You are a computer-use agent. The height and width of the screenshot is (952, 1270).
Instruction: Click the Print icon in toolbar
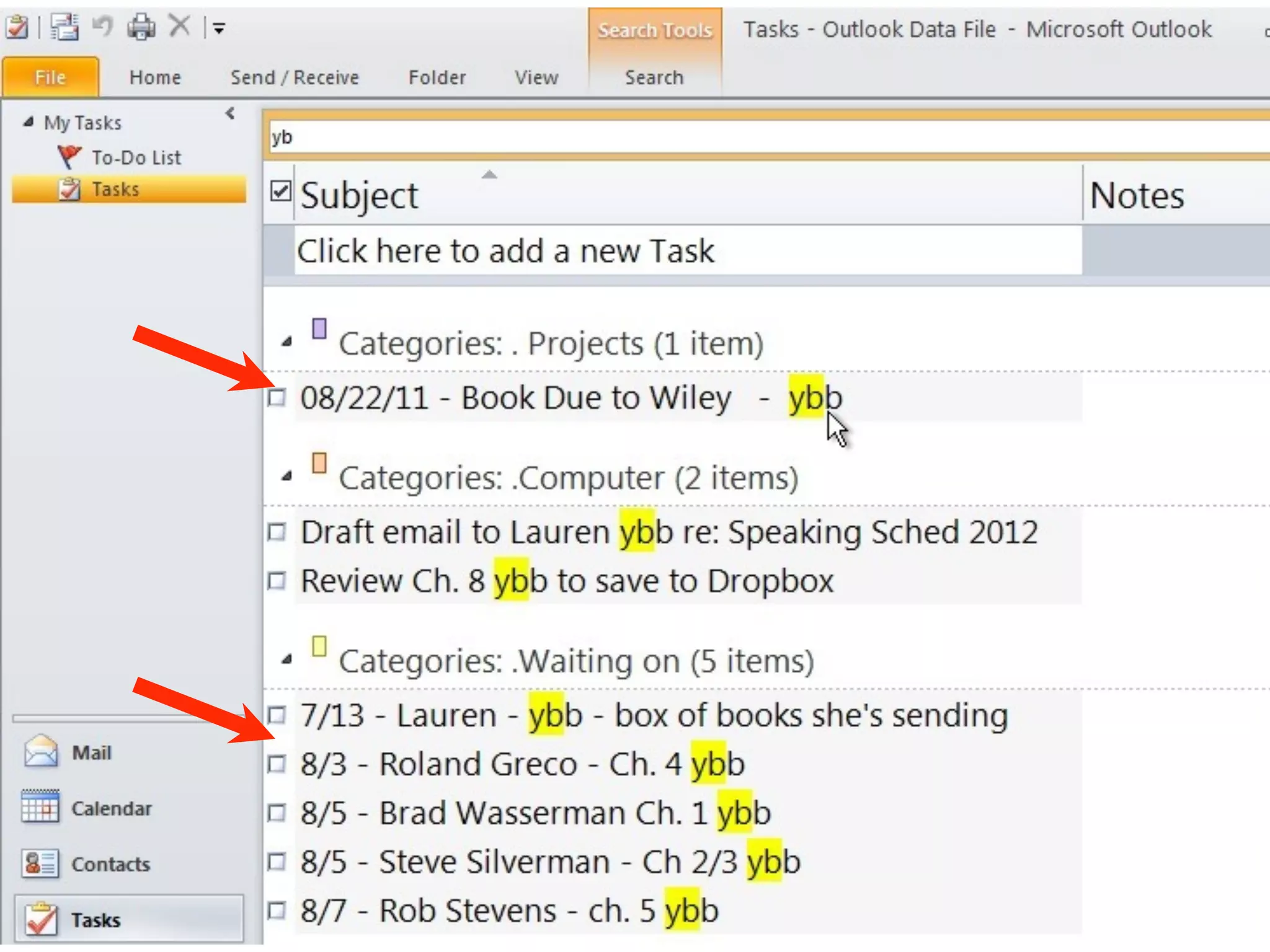[141, 27]
